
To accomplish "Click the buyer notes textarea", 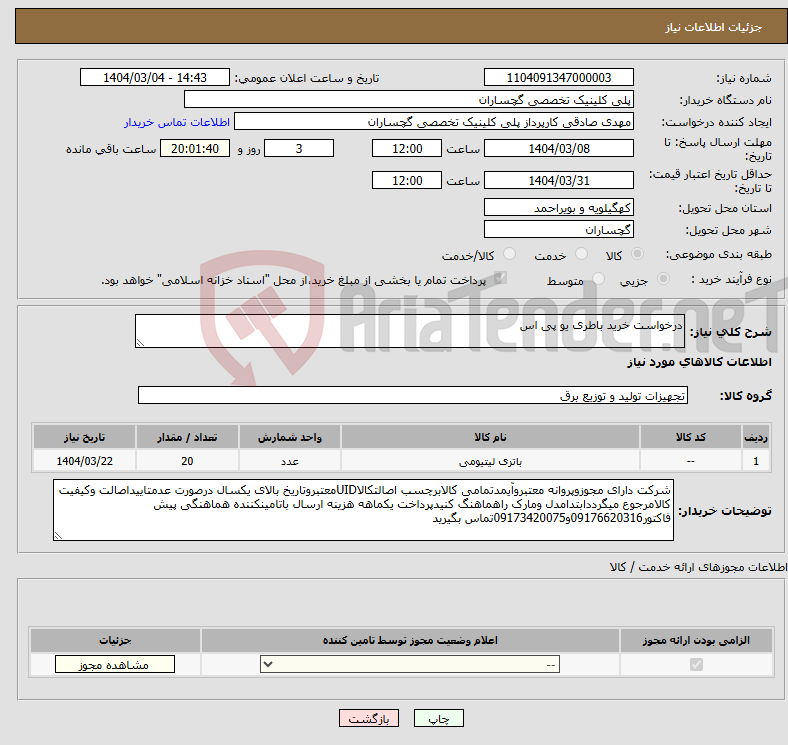I will 363,510.
